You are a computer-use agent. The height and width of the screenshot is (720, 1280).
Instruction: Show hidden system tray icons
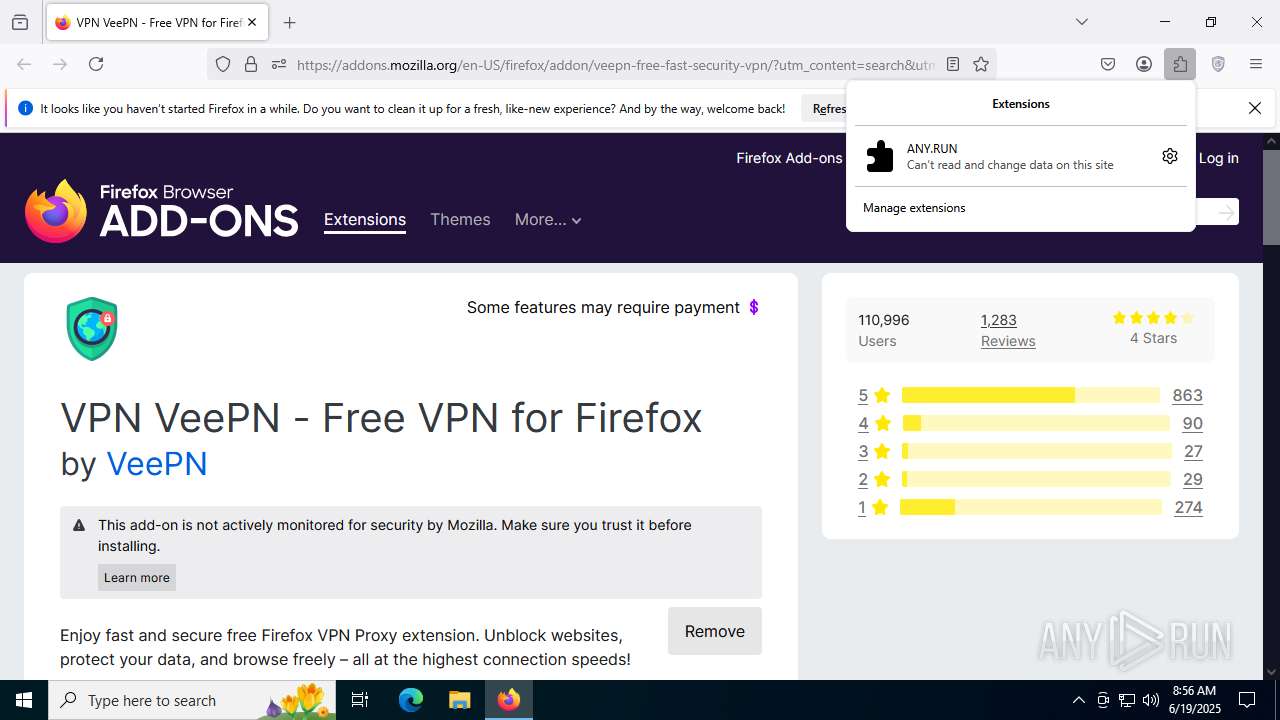[x=1078, y=700]
